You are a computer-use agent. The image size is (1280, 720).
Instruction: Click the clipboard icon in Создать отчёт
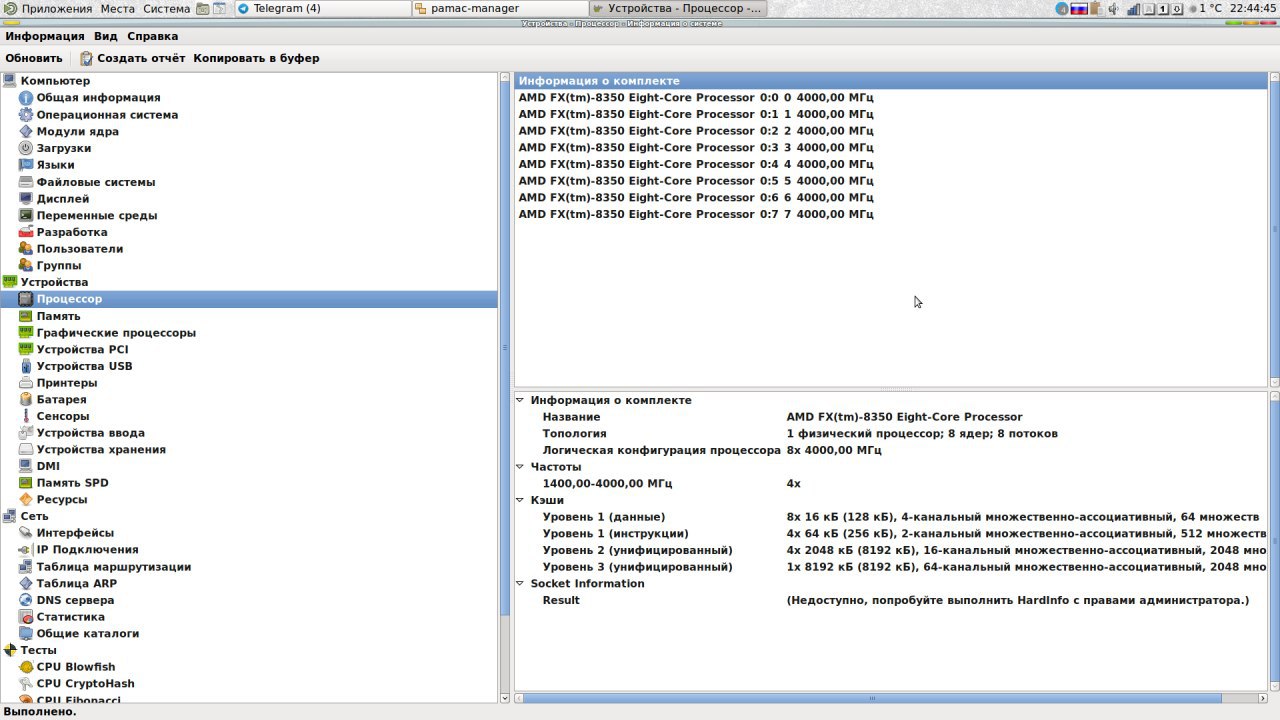[87, 58]
